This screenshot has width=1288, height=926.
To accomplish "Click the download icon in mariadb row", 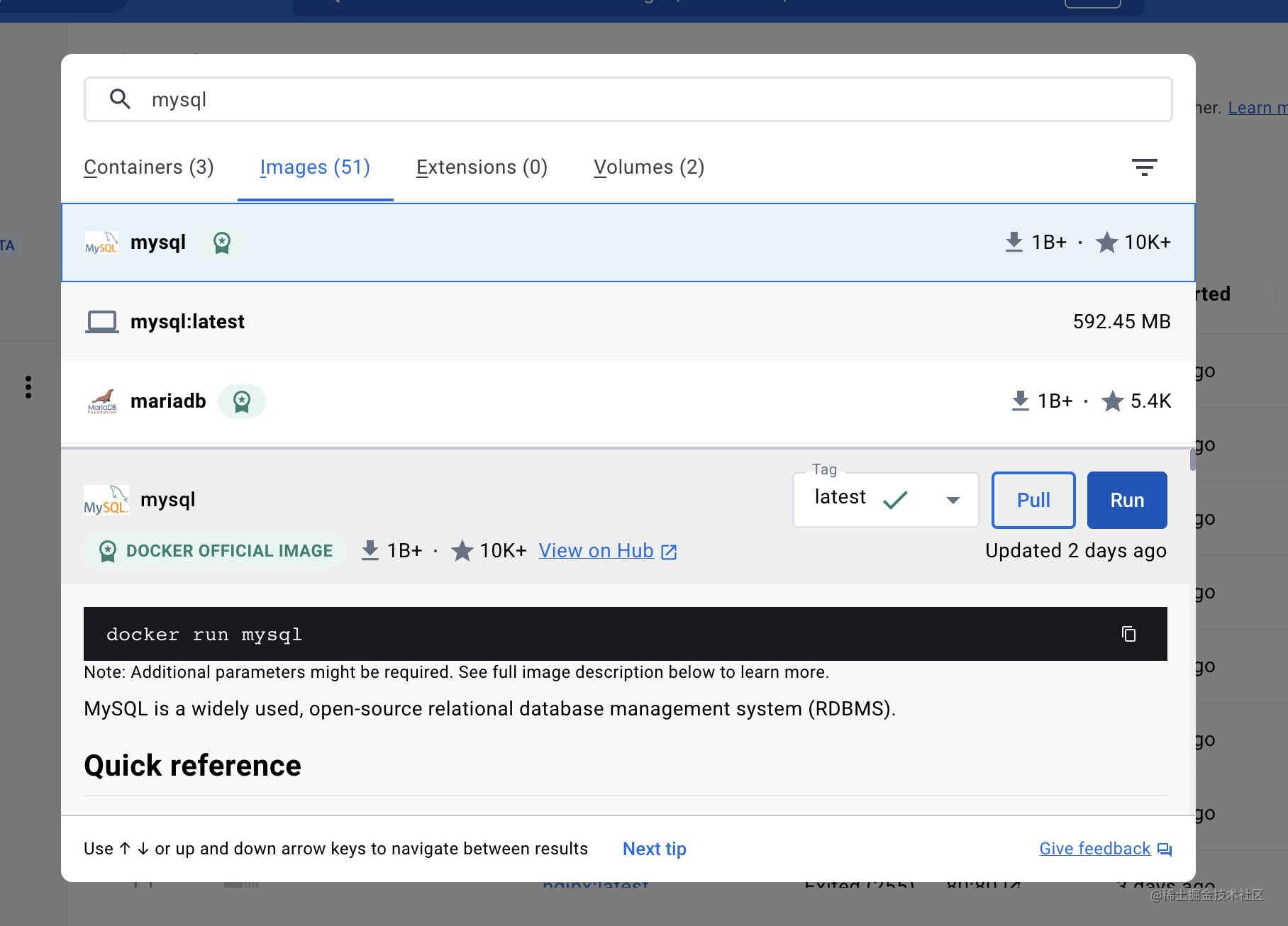I will (x=1020, y=401).
